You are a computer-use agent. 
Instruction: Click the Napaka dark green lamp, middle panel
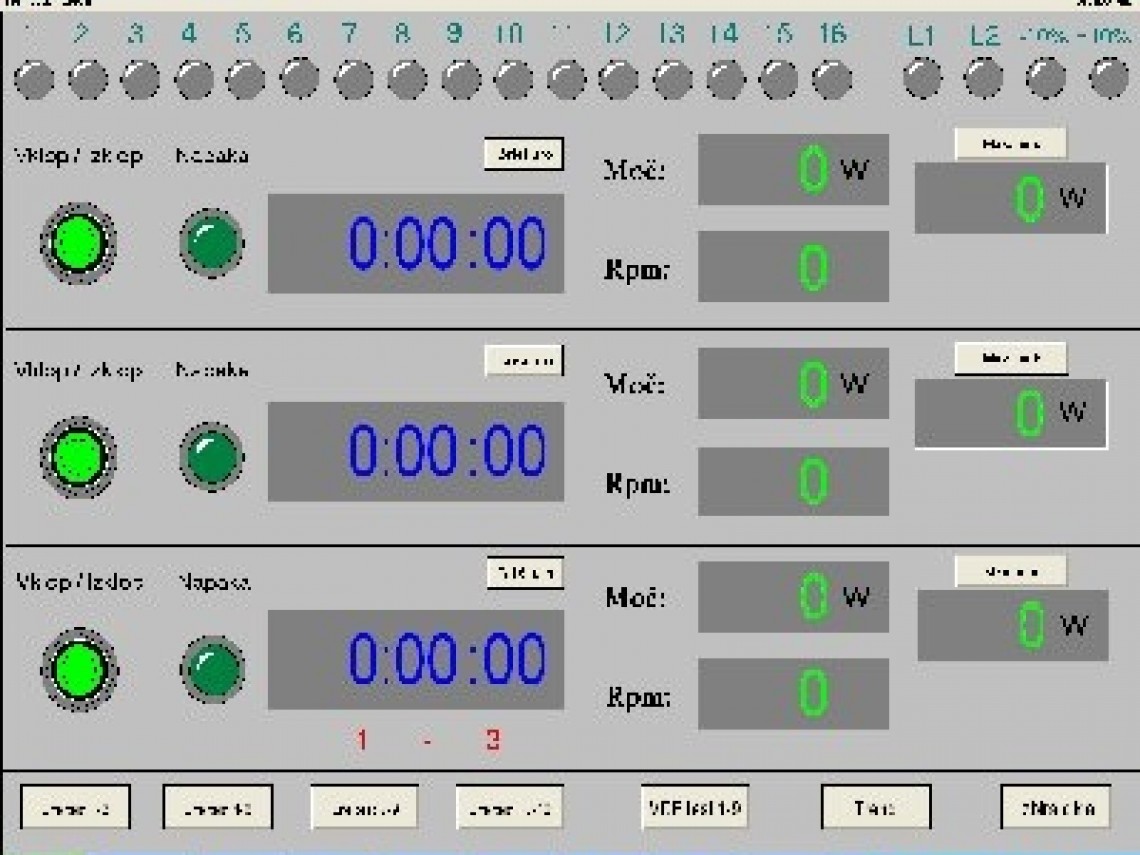pyautogui.click(x=212, y=457)
